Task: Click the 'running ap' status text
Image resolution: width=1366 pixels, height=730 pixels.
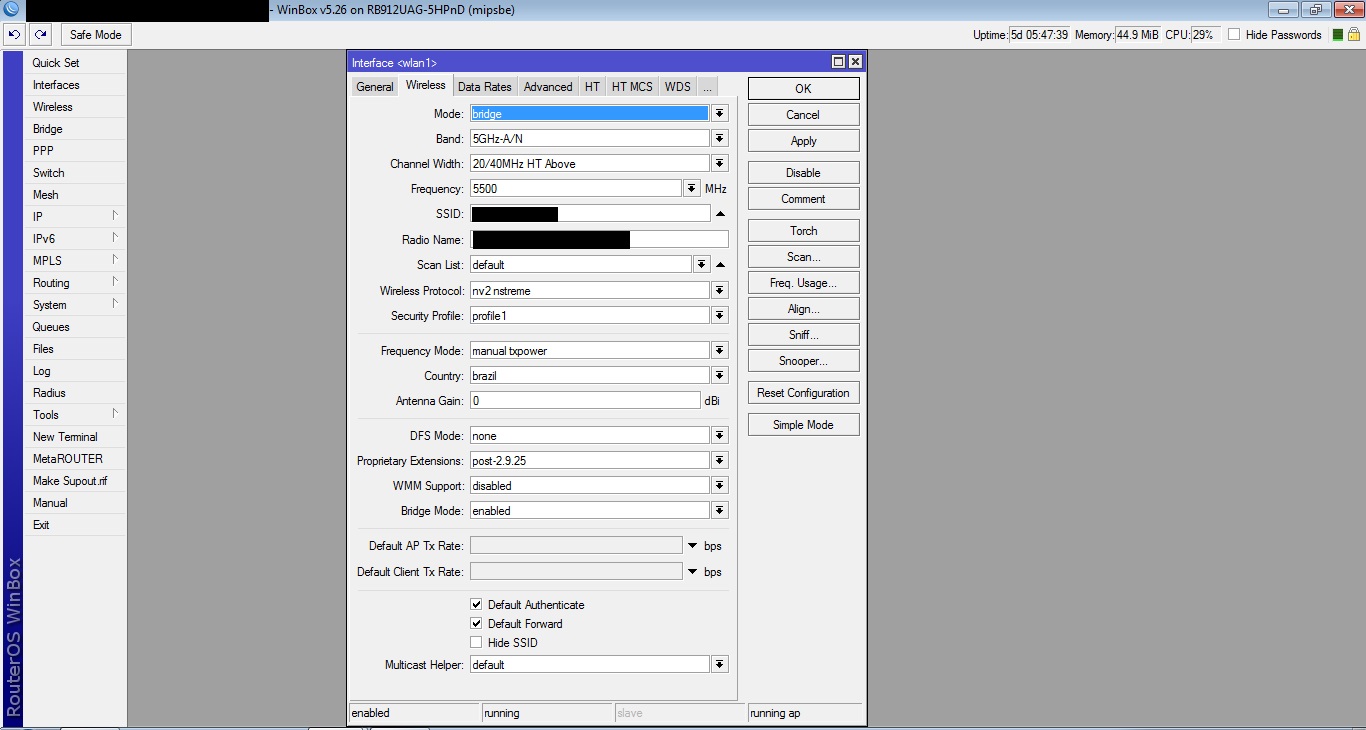Action: (775, 713)
